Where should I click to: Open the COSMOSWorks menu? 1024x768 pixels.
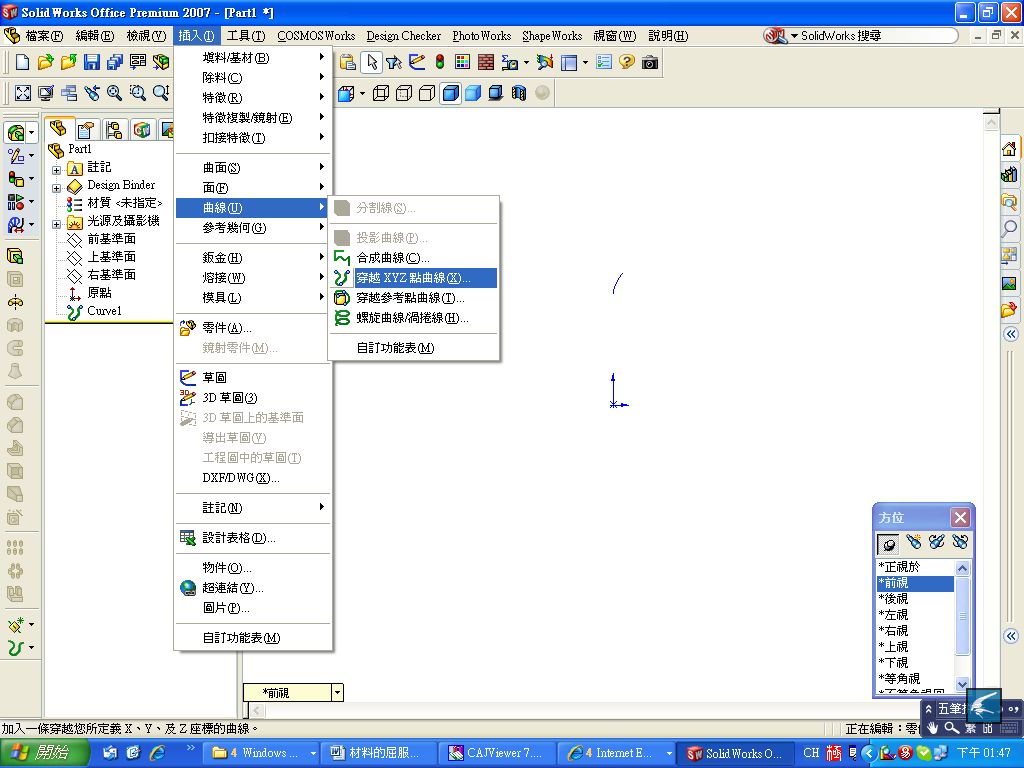tap(316, 36)
